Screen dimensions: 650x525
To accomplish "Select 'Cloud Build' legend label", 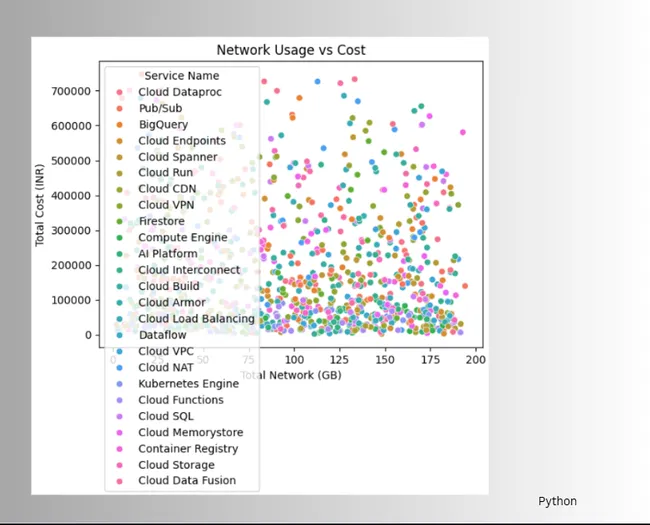I will point(169,286).
